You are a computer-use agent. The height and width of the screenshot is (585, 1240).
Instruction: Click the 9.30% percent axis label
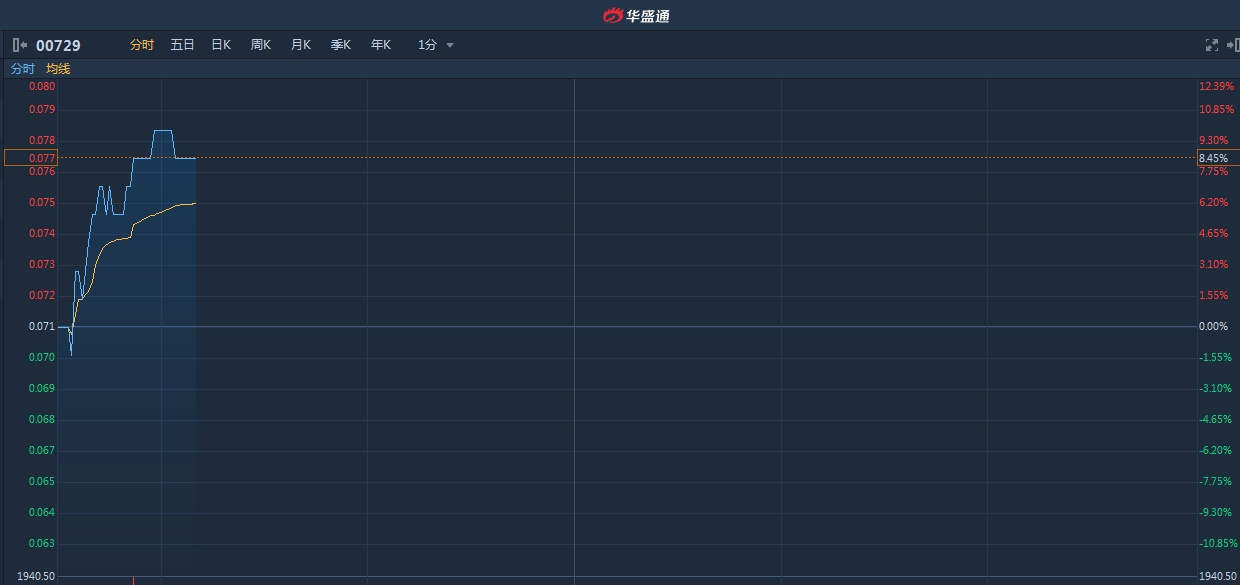click(1213, 140)
